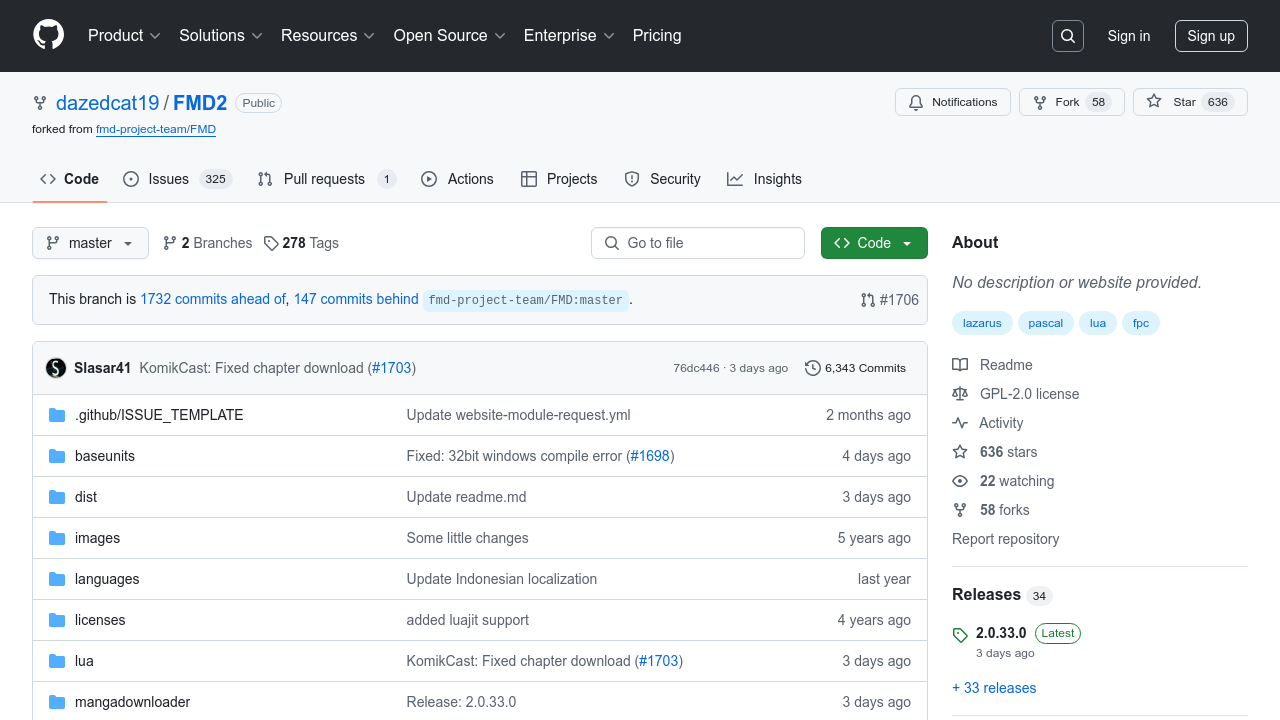Select the Code tab
Image resolution: width=1280 pixels, height=720 pixels.
click(x=69, y=179)
